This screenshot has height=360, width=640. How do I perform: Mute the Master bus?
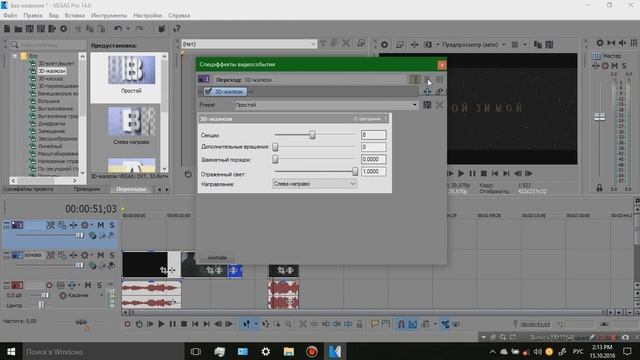pyautogui.click(x=615, y=66)
